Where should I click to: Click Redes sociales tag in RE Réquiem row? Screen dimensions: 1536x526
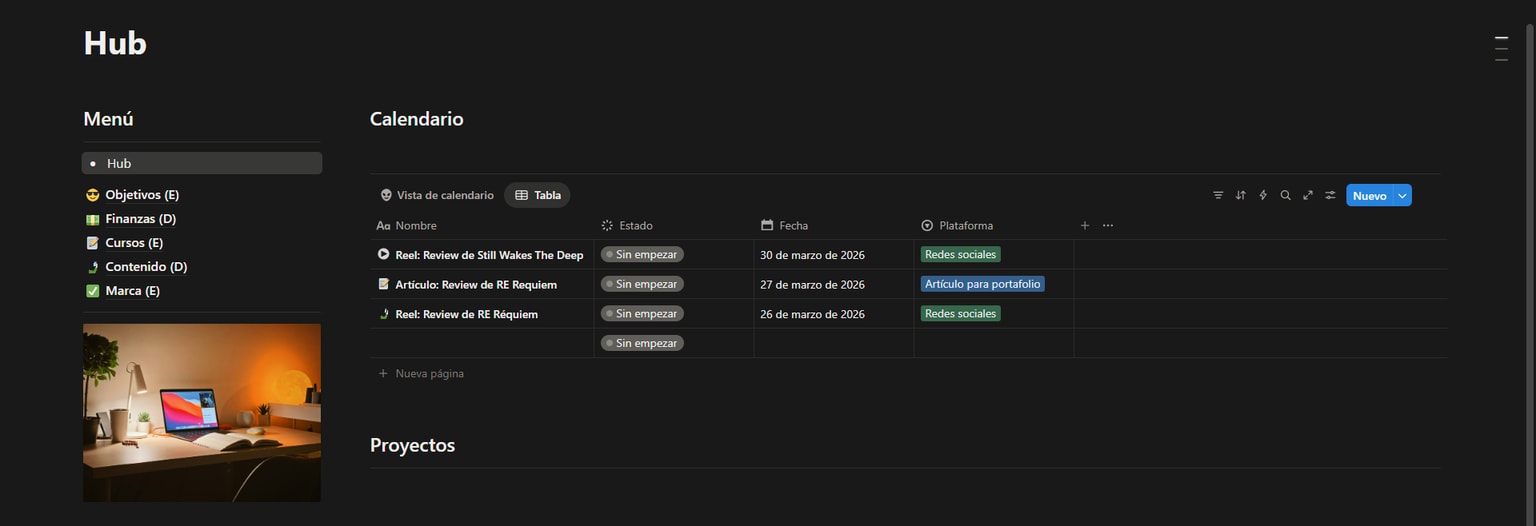(960, 313)
